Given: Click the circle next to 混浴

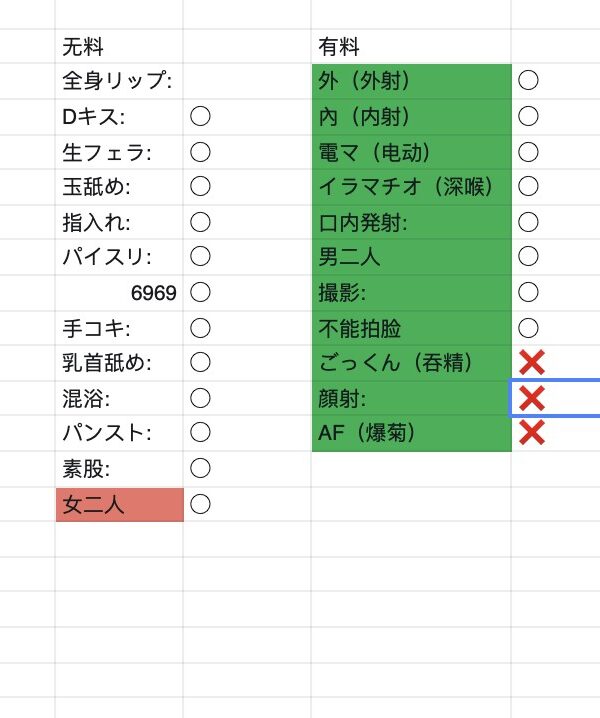Looking at the screenshot, I should pos(200,398).
